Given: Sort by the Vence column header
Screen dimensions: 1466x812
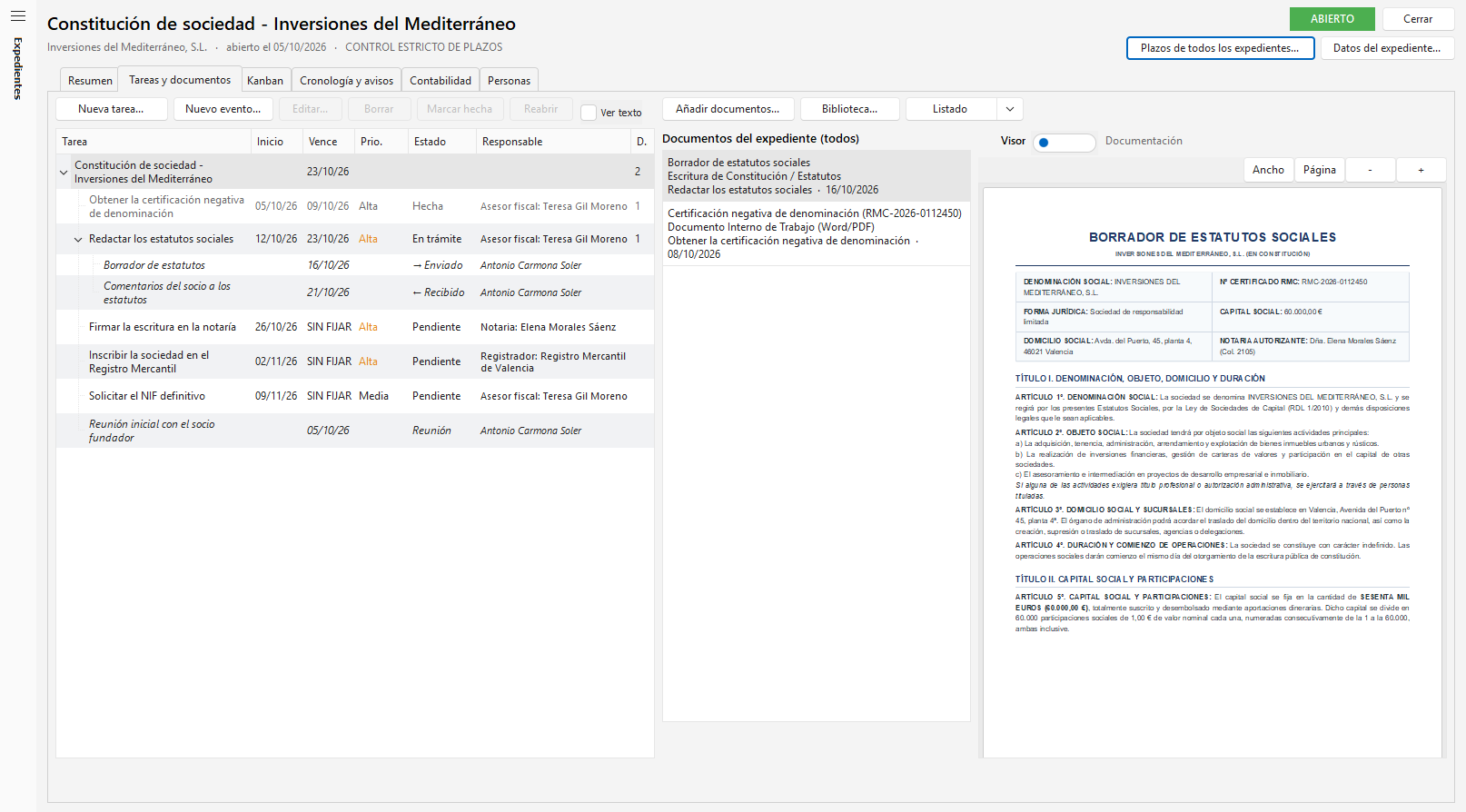Looking at the screenshot, I should point(329,142).
